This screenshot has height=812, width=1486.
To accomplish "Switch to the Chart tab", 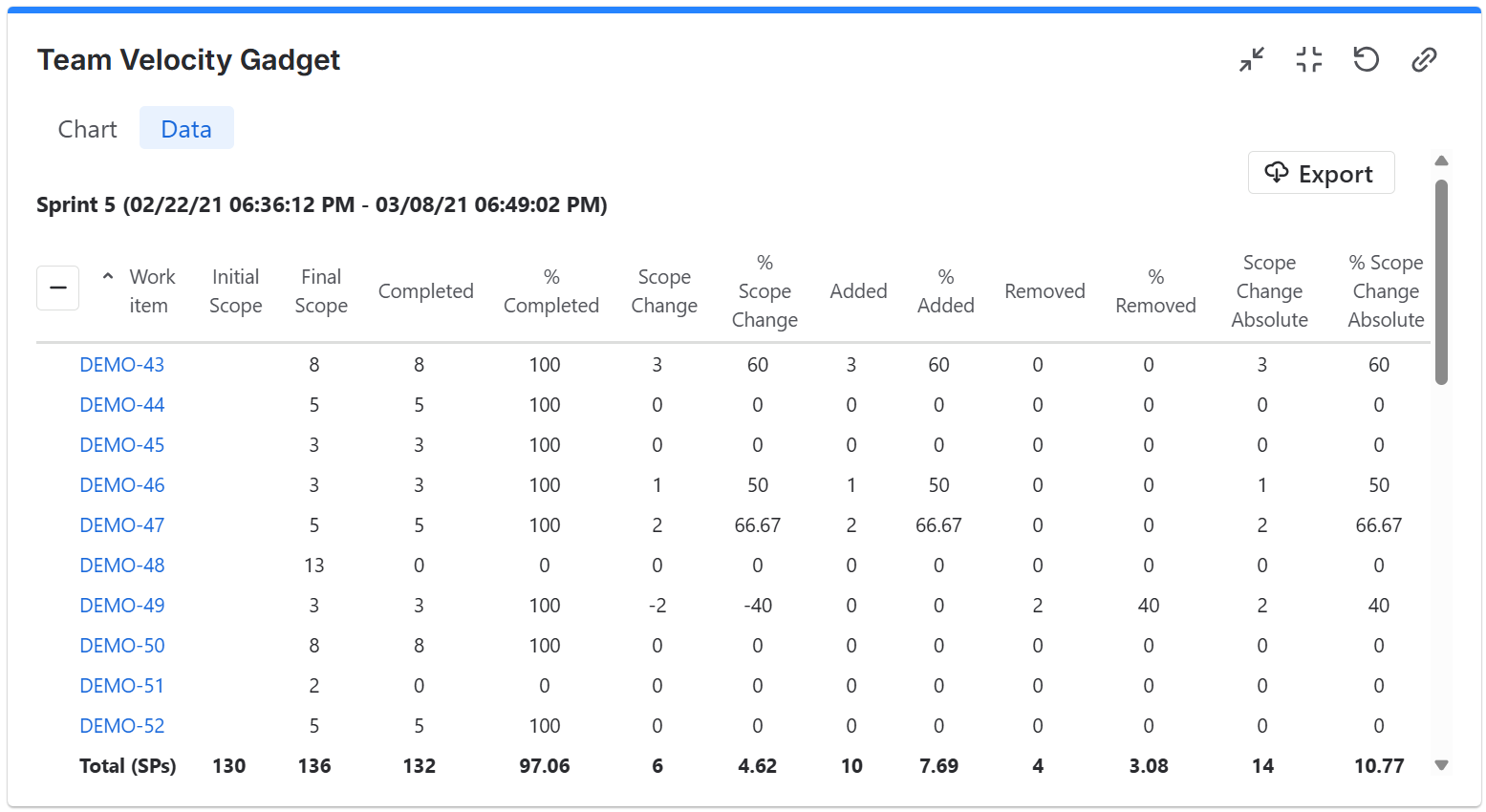I will tap(87, 128).
